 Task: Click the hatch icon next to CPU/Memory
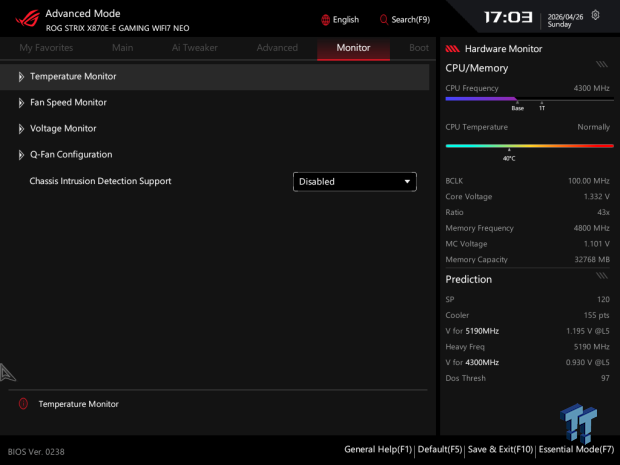tap(602, 64)
